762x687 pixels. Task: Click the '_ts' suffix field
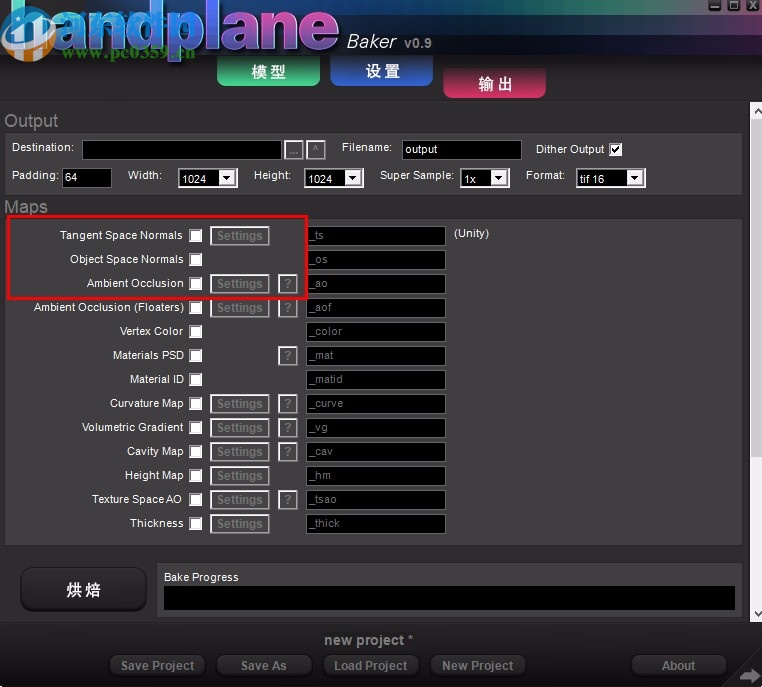376,236
